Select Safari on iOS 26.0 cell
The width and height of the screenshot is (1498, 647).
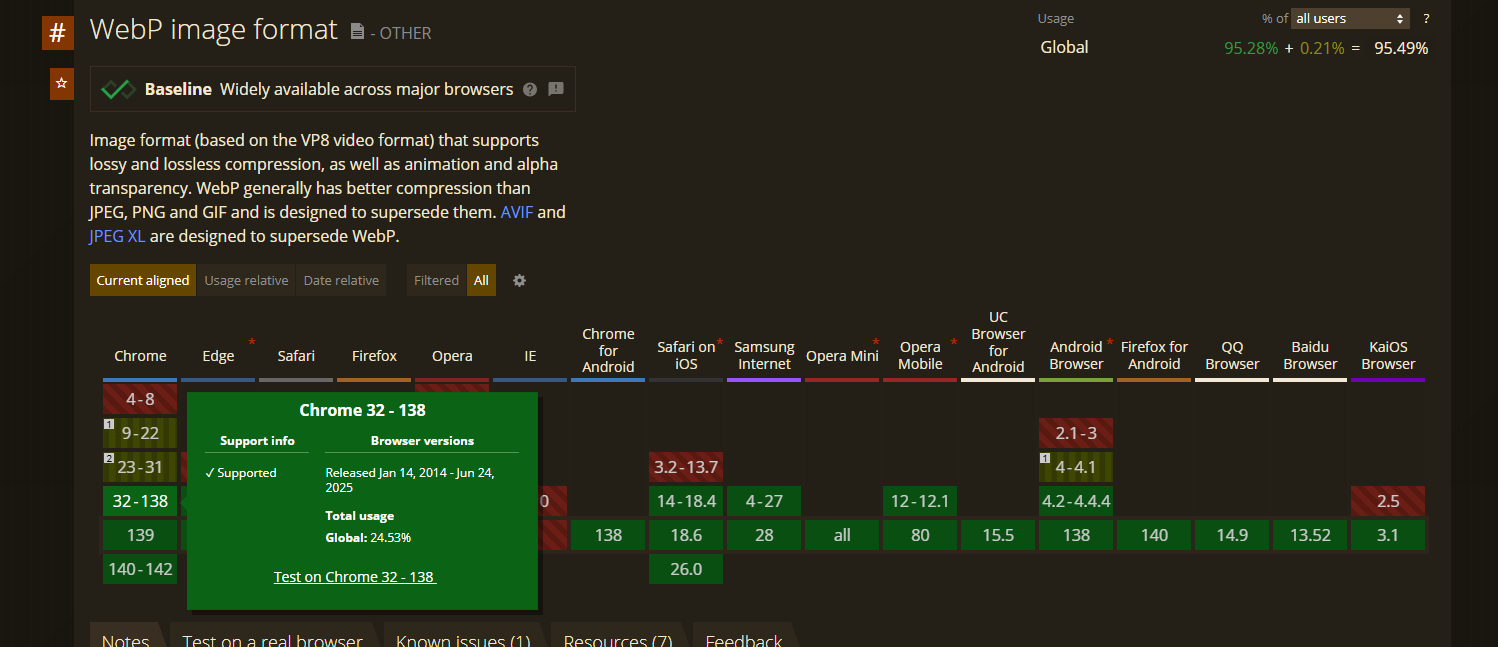[686, 569]
